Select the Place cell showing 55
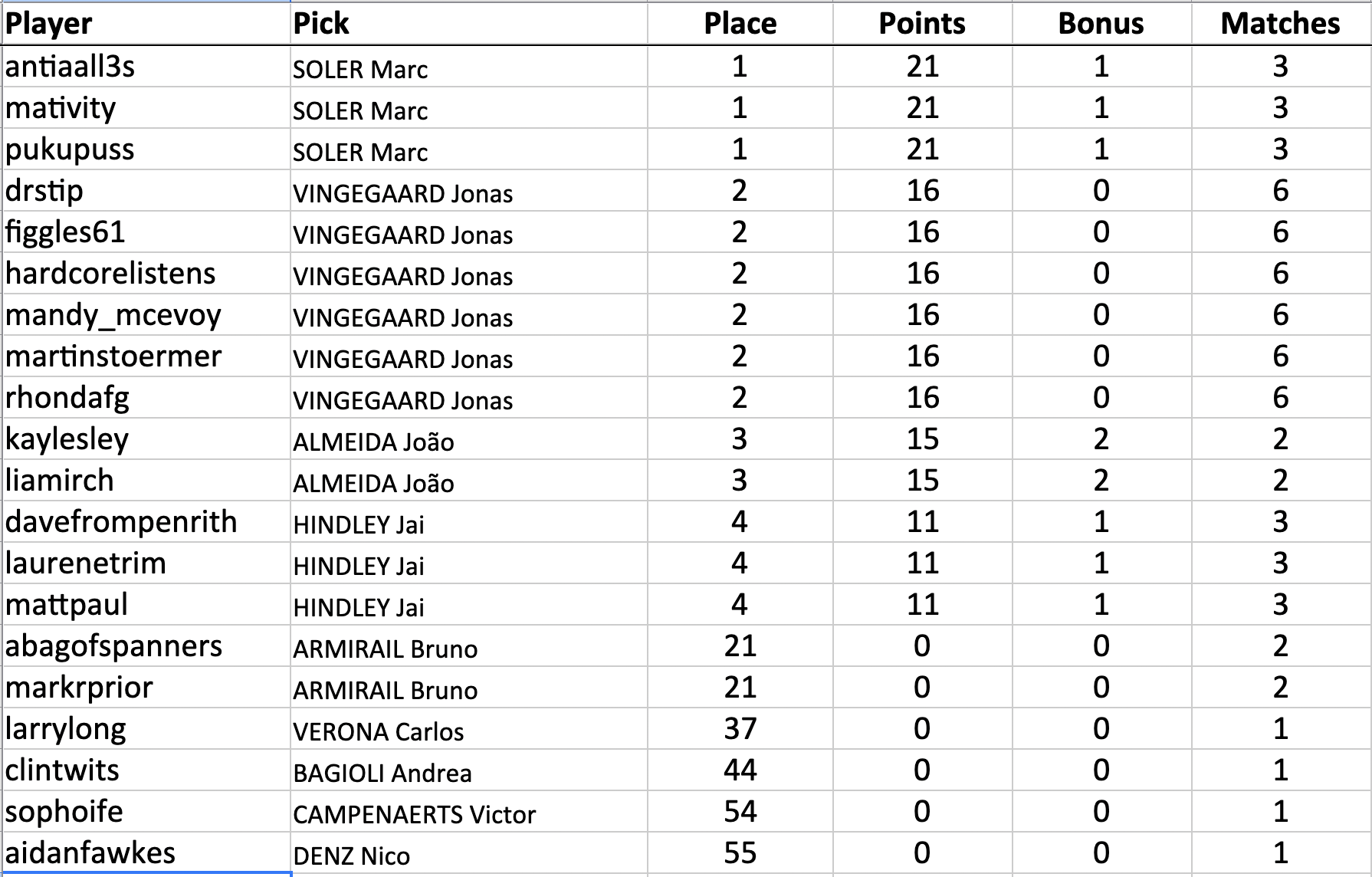Viewport: 1372px width, 877px height. [740, 853]
